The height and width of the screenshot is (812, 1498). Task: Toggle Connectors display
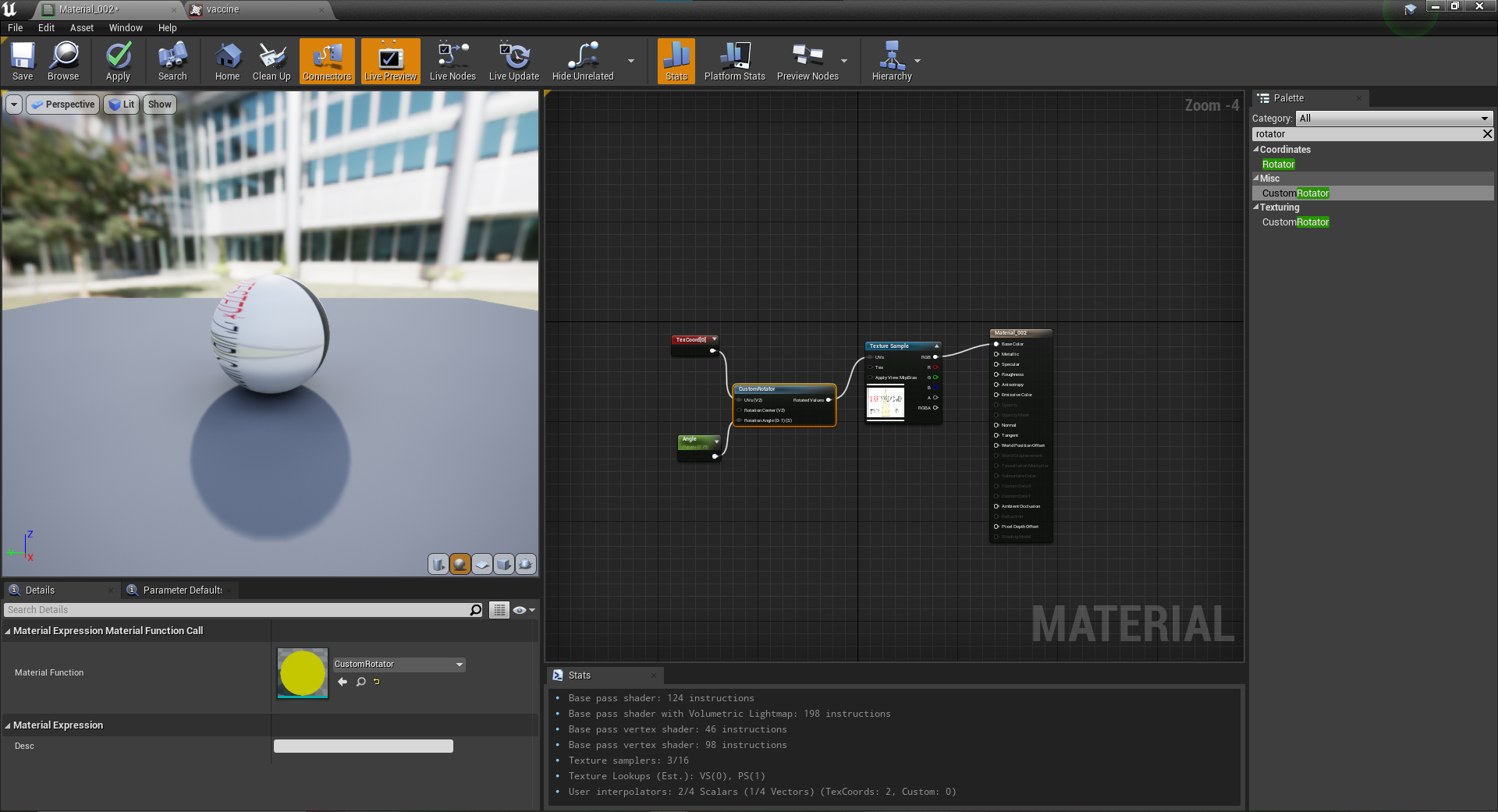[327, 62]
